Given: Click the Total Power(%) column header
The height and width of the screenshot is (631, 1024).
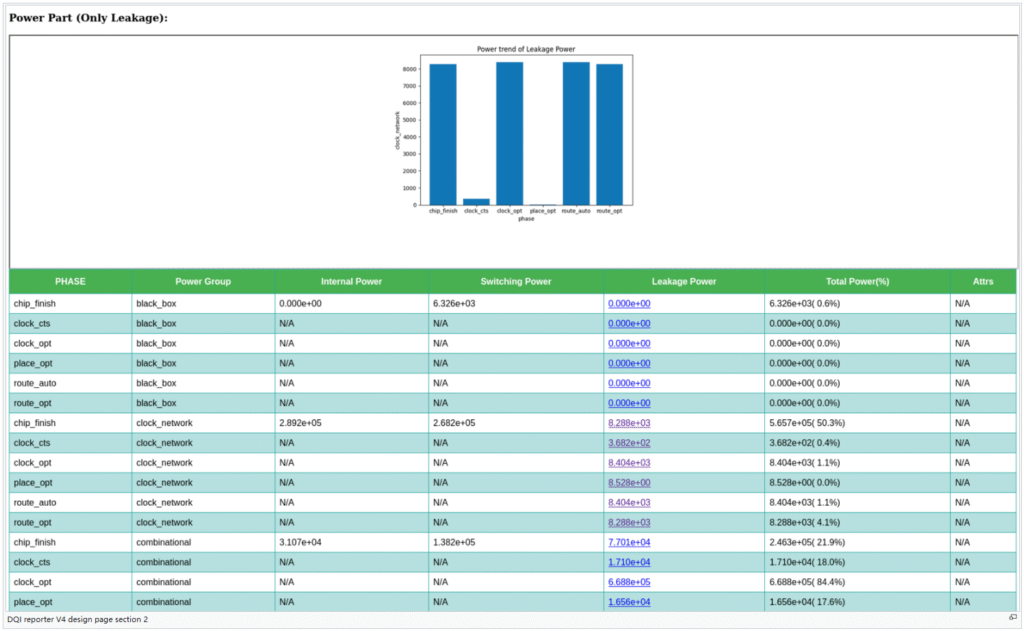Looking at the screenshot, I should pyautogui.click(x=857, y=282).
